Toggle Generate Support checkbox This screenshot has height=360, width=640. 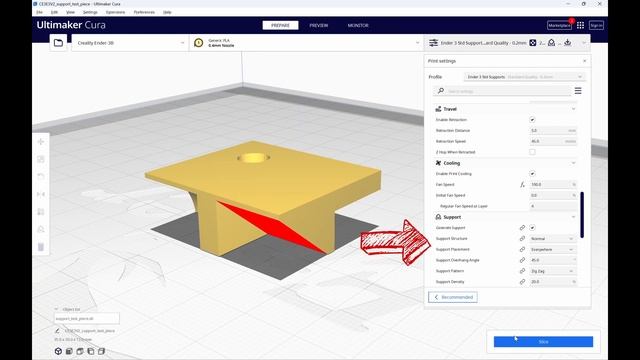tap(532, 228)
